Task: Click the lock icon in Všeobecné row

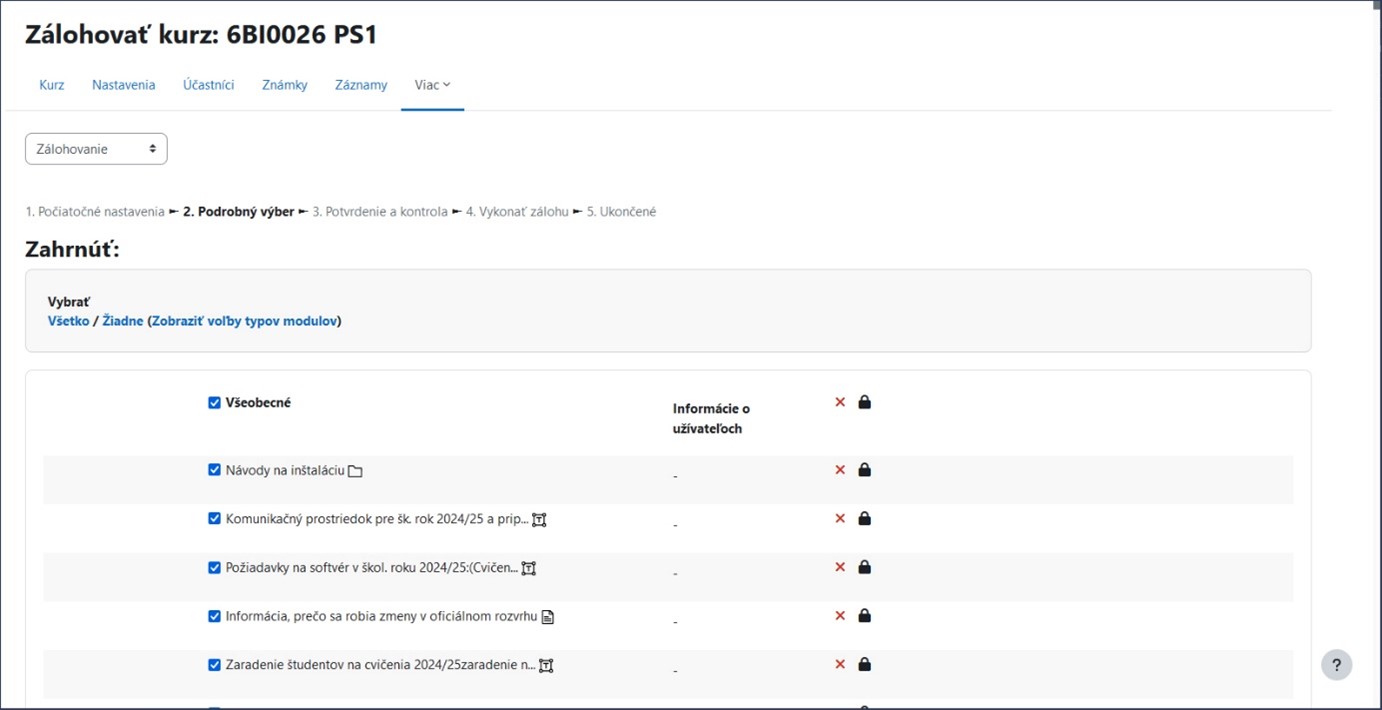Action: [x=865, y=402]
